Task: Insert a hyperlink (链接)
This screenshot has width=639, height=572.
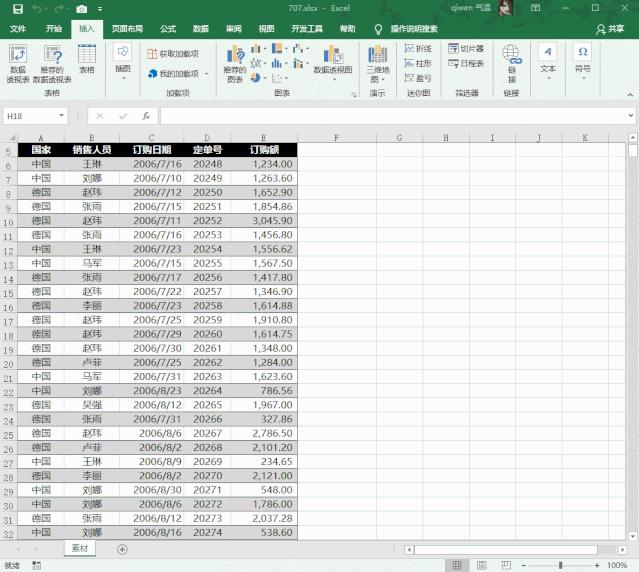Action: [x=511, y=64]
